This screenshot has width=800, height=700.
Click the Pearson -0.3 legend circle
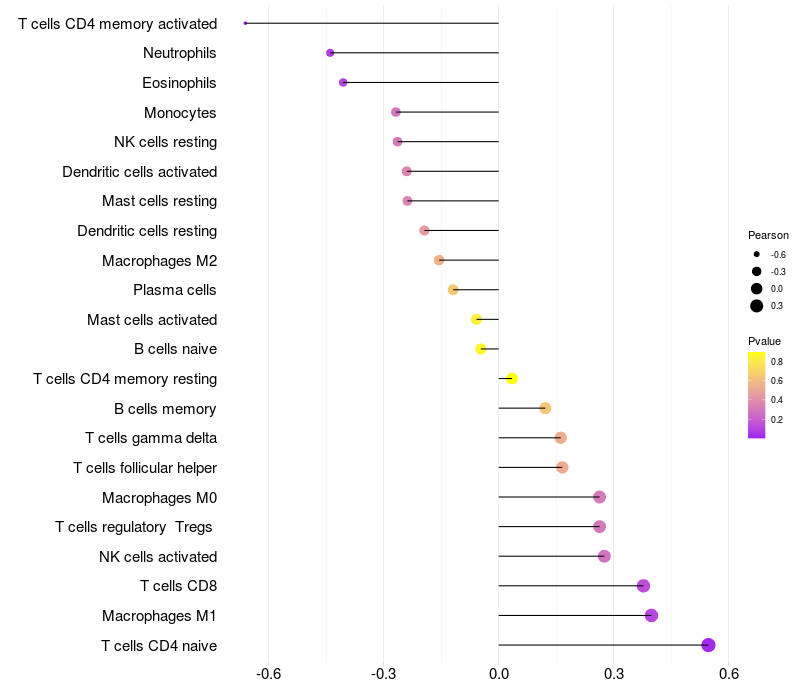coord(757,271)
